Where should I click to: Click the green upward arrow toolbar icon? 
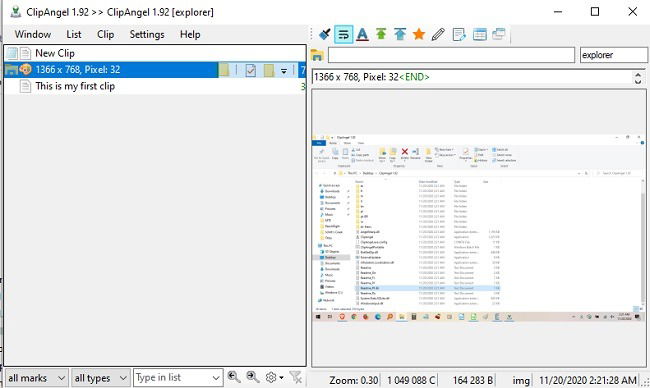pos(381,34)
